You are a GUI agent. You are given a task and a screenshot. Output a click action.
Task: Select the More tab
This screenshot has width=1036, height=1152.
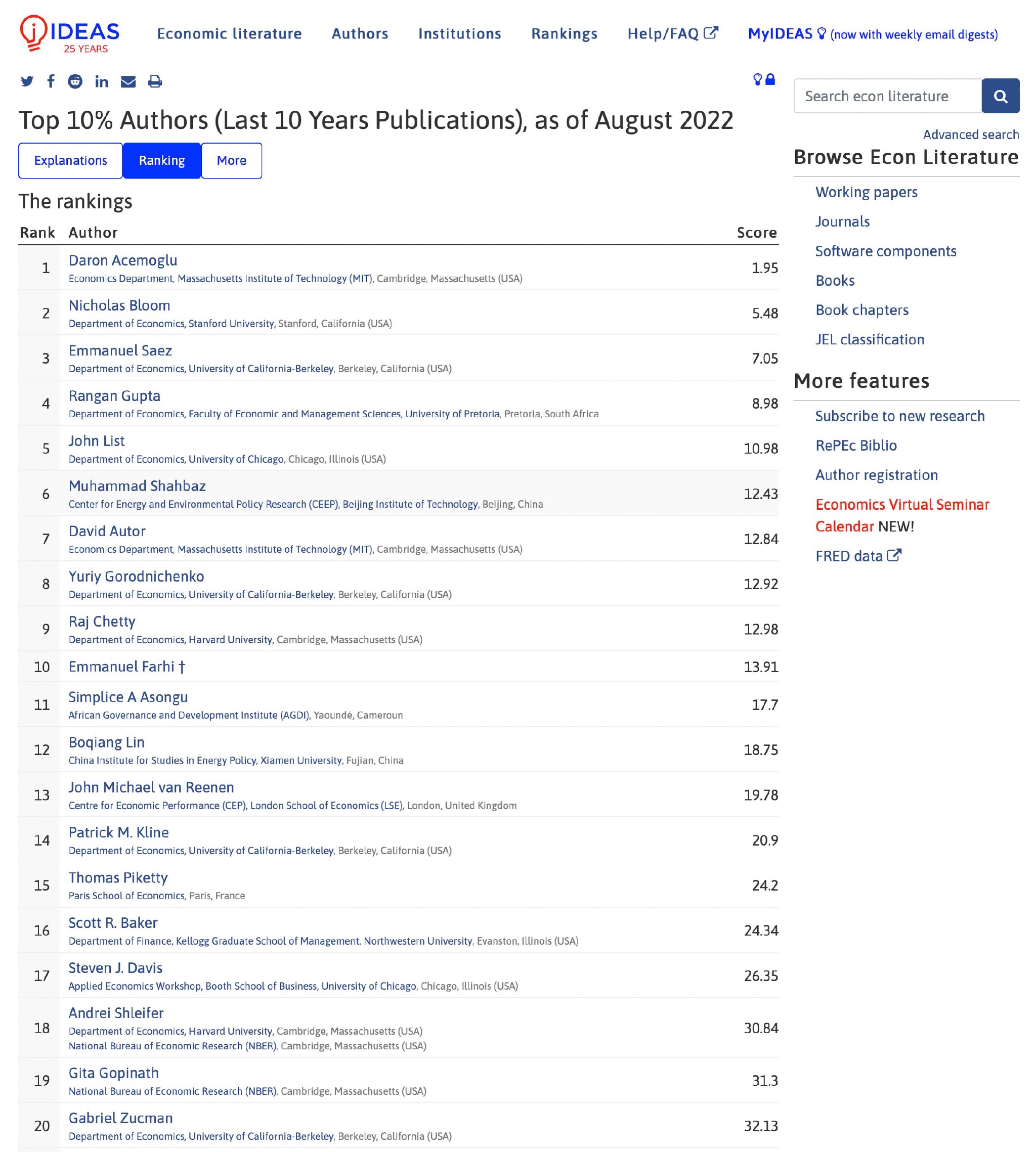231,160
